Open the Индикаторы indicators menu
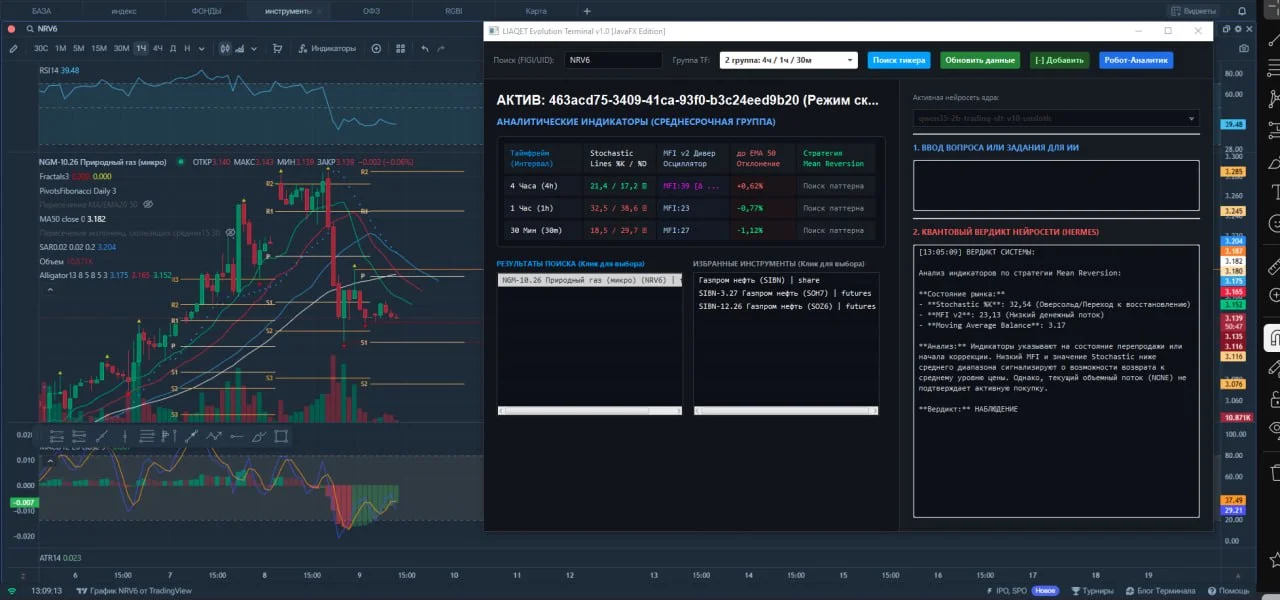Viewport: 1280px width, 600px height. tap(327, 48)
